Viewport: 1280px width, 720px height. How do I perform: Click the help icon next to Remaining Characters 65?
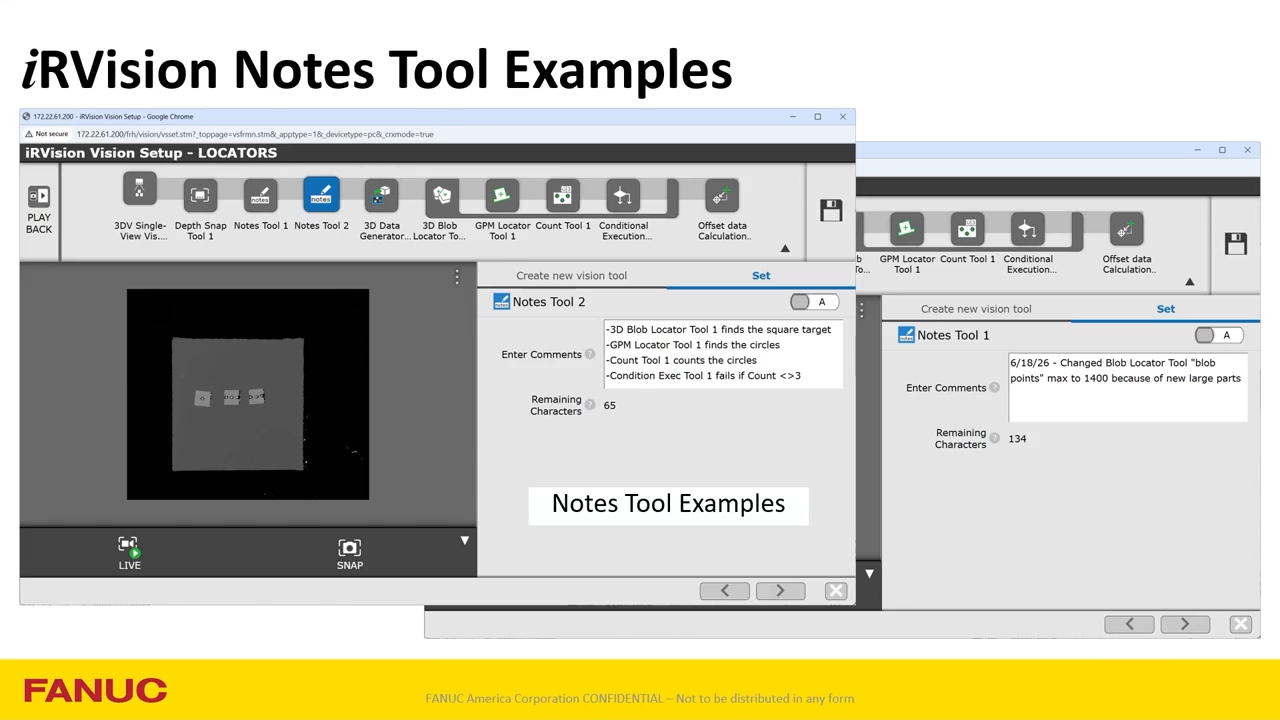pyautogui.click(x=590, y=405)
